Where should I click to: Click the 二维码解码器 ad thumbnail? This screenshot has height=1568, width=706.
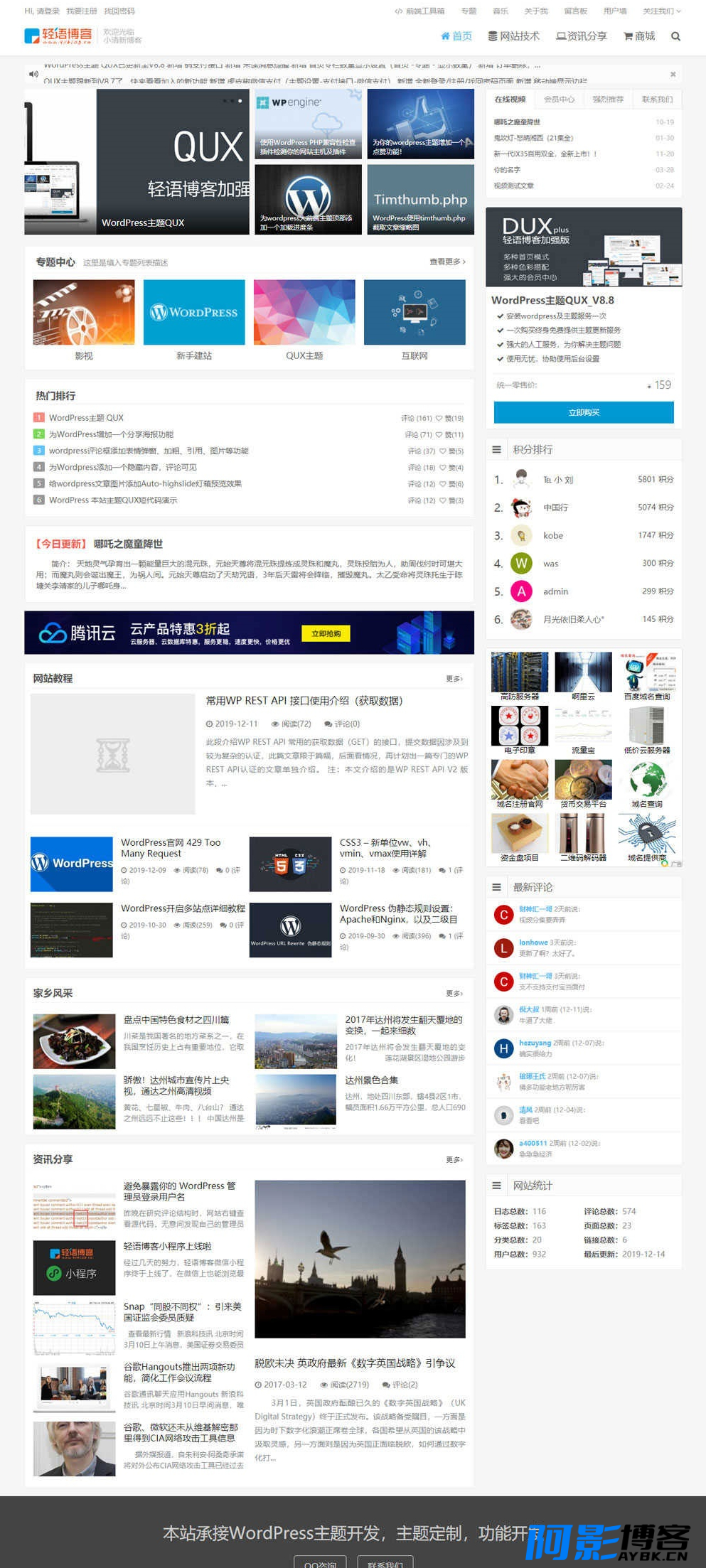[x=583, y=832]
